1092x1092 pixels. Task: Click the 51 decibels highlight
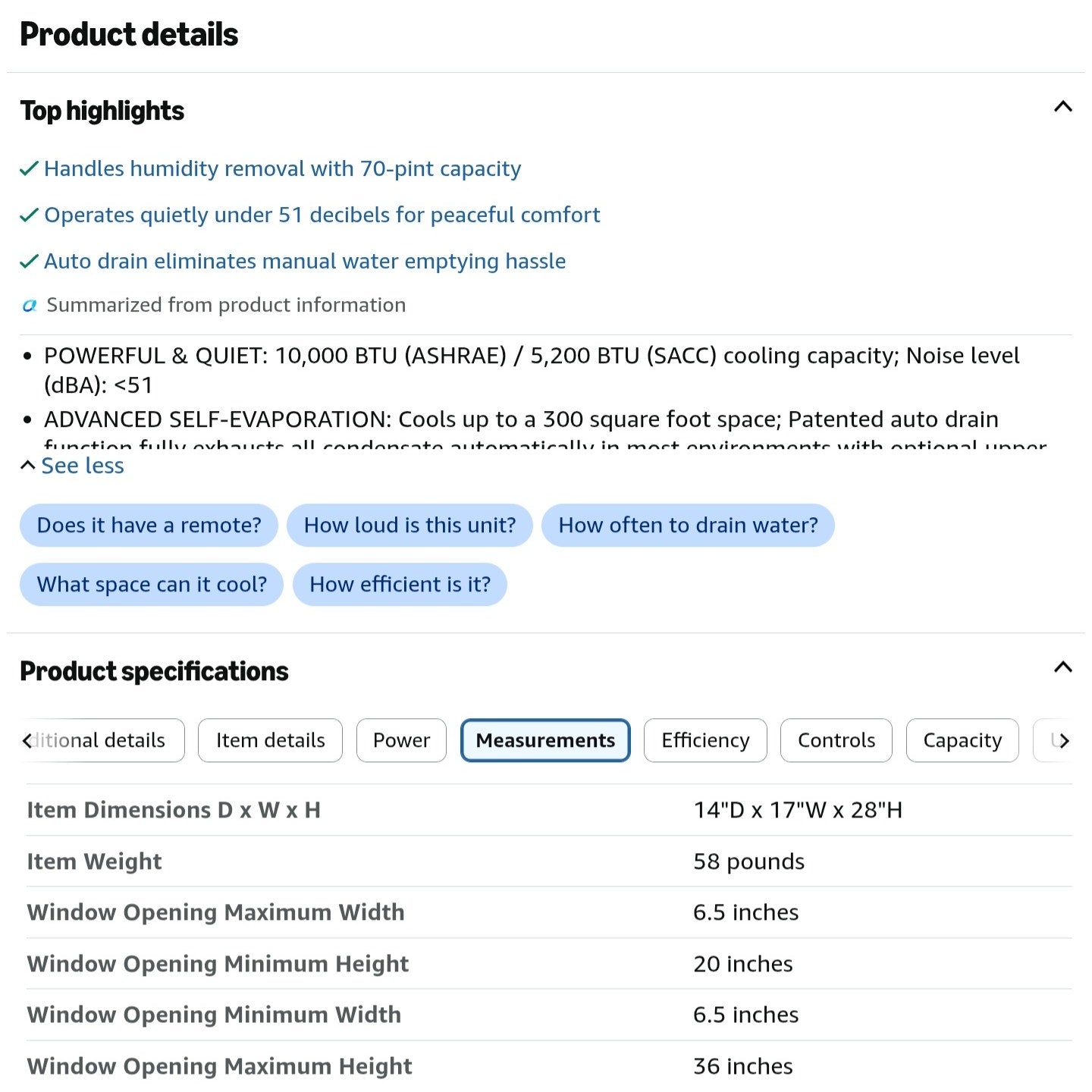(x=322, y=215)
